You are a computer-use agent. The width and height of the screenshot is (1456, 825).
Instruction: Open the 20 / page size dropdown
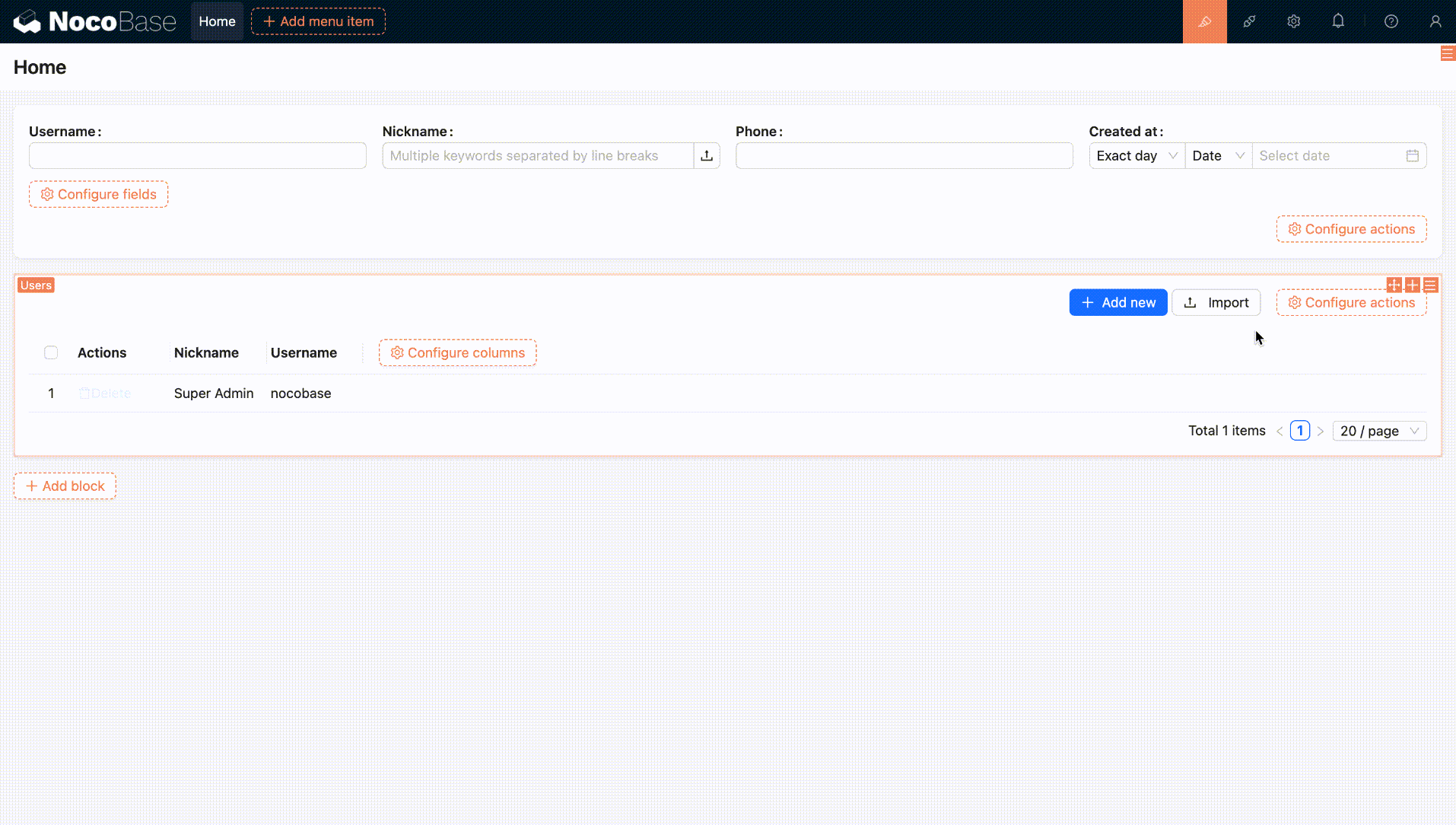(x=1379, y=431)
